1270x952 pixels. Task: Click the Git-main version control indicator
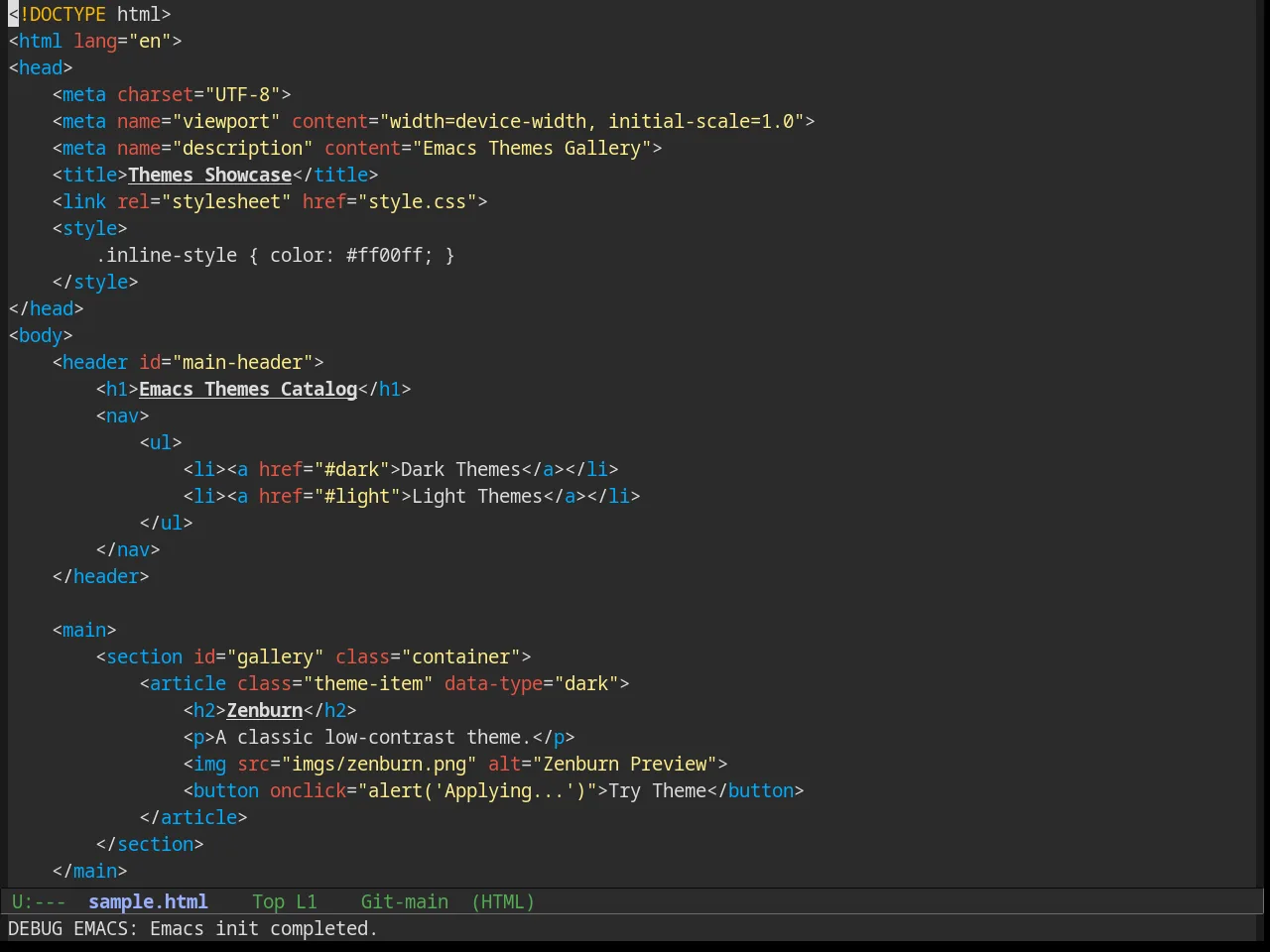point(404,901)
